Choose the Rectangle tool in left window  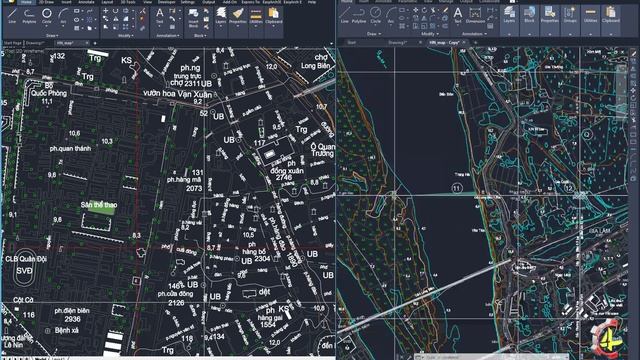[x=77, y=11]
